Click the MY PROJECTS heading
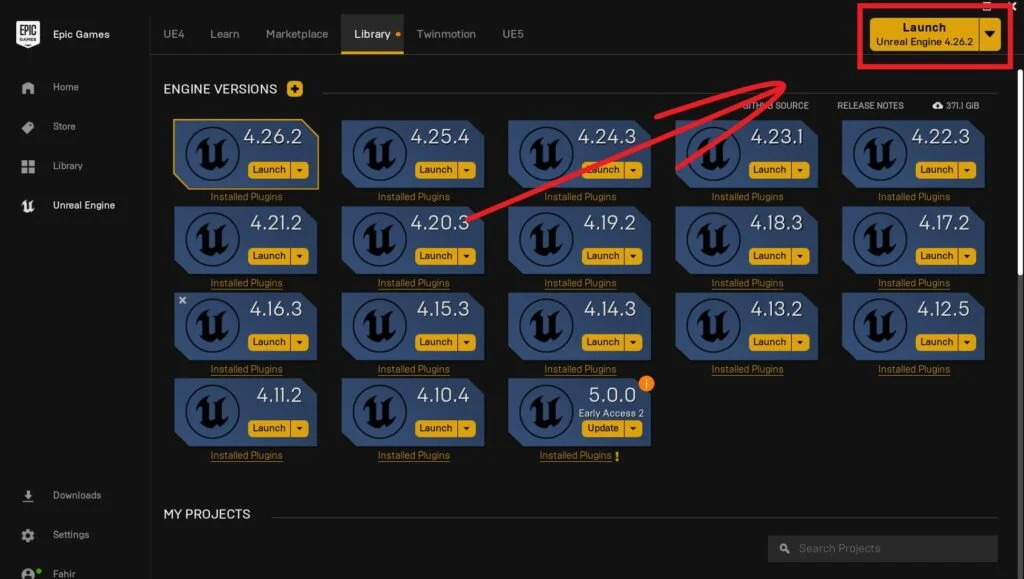Viewport: 1024px width, 579px height. (207, 514)
